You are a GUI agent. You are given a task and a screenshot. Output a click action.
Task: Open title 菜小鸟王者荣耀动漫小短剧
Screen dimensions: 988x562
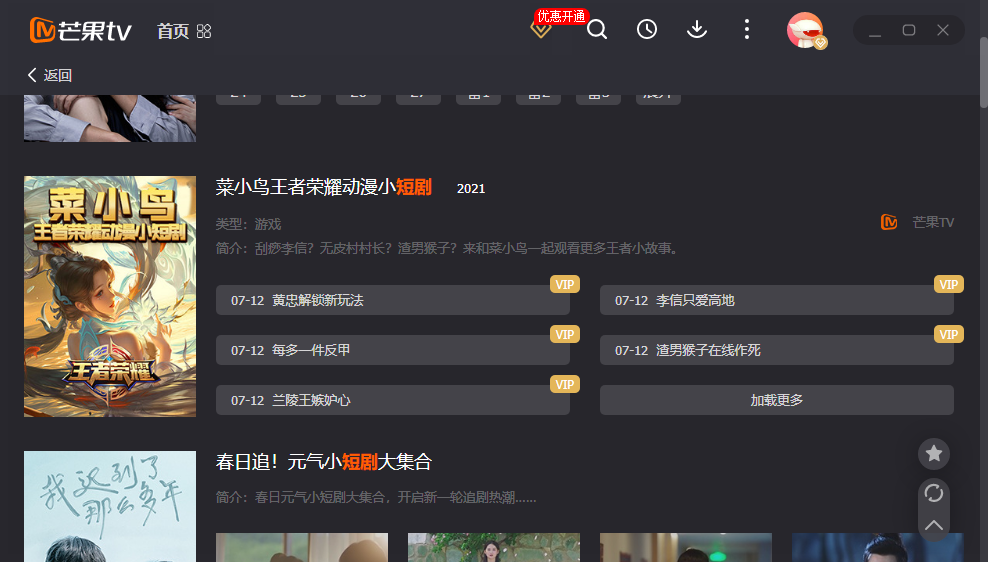point(323,187)
